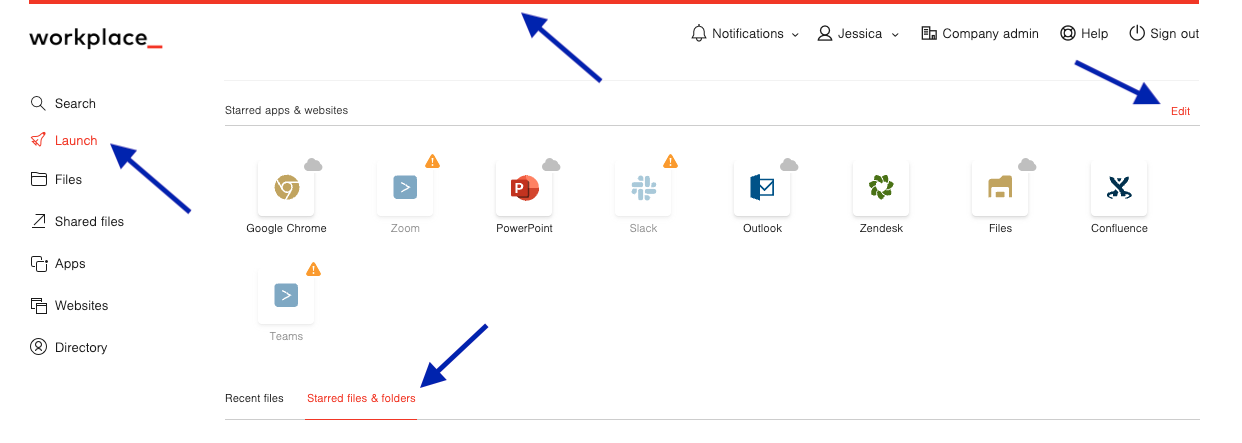Screen dimensions: 1242x443
Task: Click the Zendesk label text
Action: [x=881, y=228]
